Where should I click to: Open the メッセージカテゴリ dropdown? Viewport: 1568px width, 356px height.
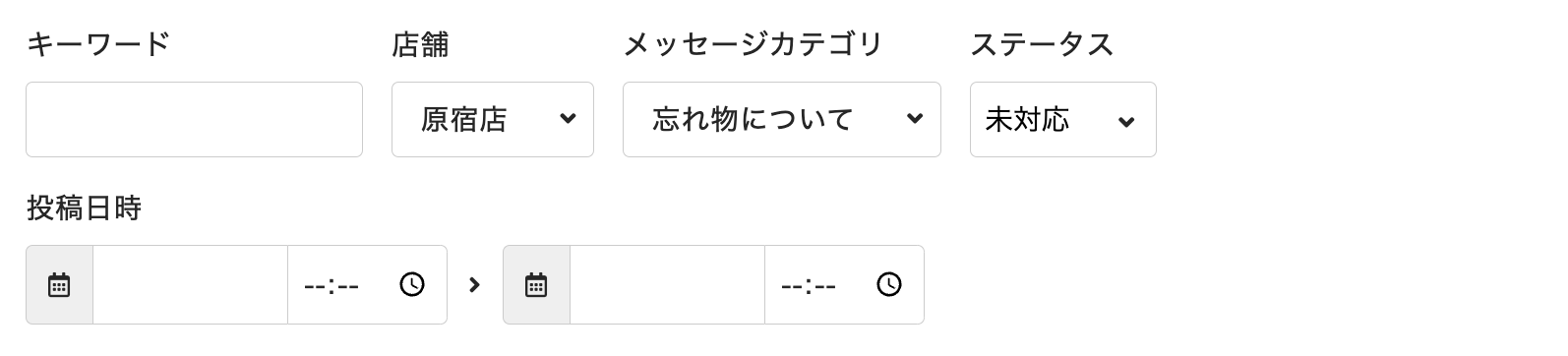(782, 119)
